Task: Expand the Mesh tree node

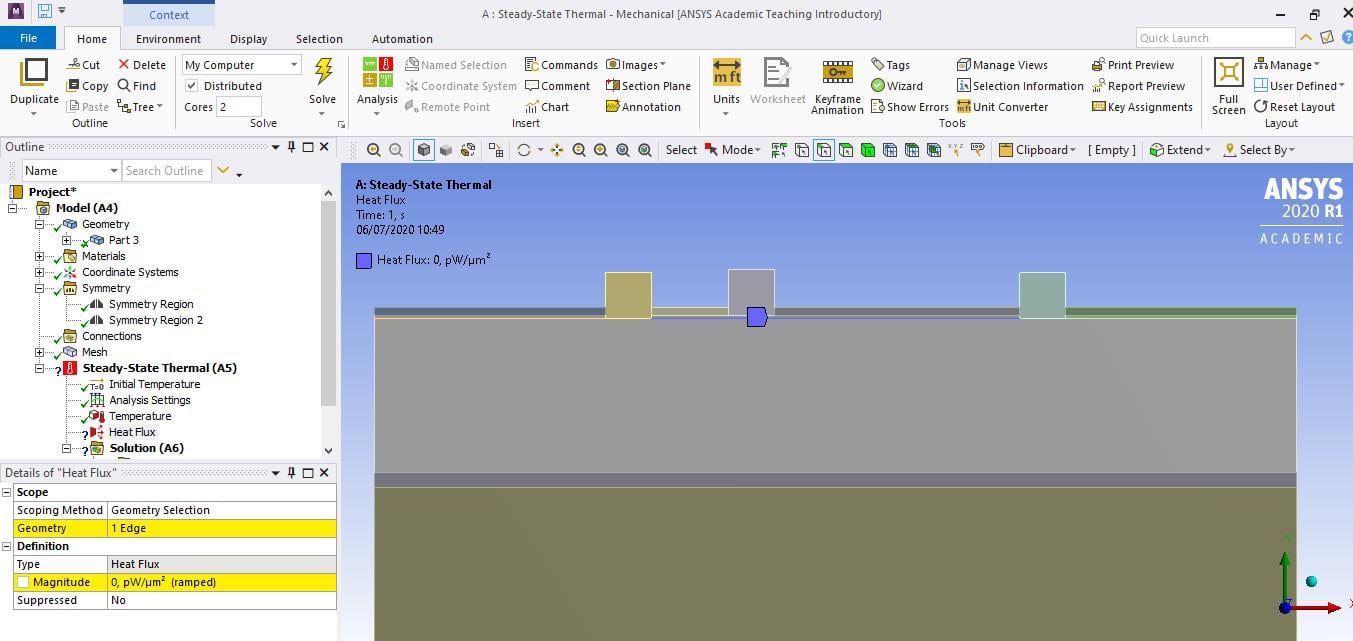Action: [40, 352]
